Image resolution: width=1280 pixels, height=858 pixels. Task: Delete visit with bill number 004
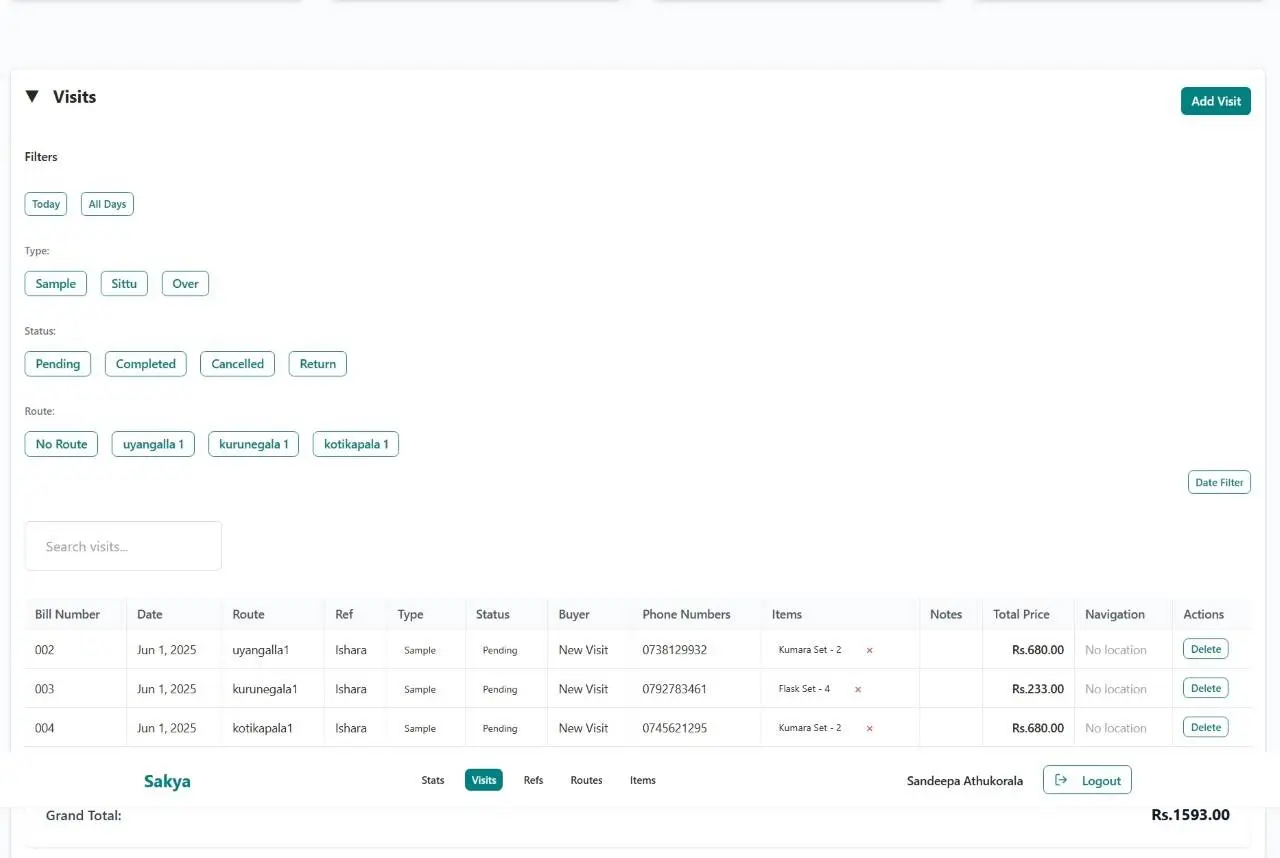(1206, 727)
